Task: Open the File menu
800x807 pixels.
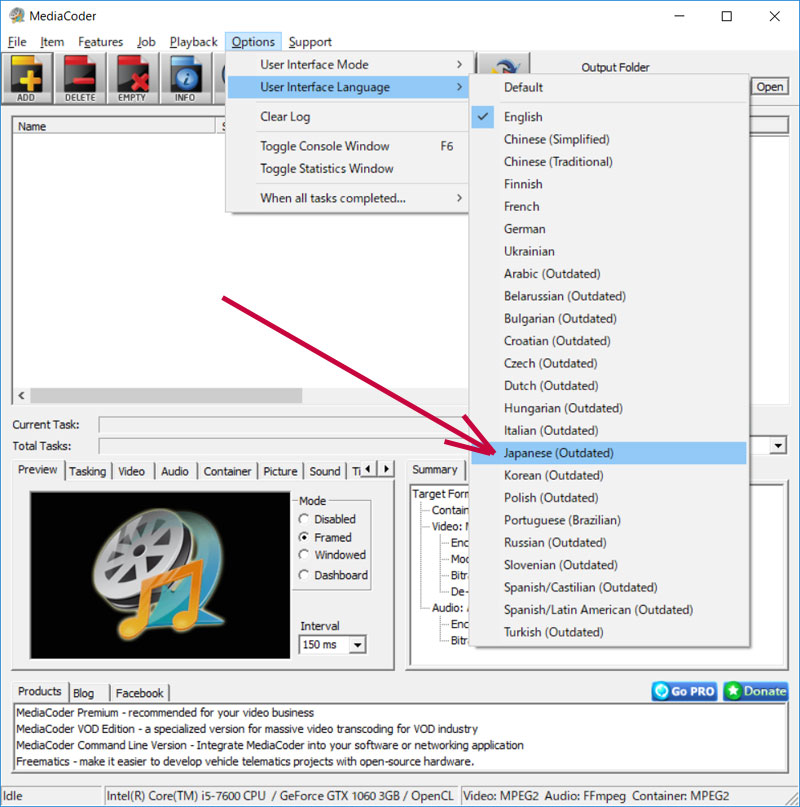Action: coord(17,42)
